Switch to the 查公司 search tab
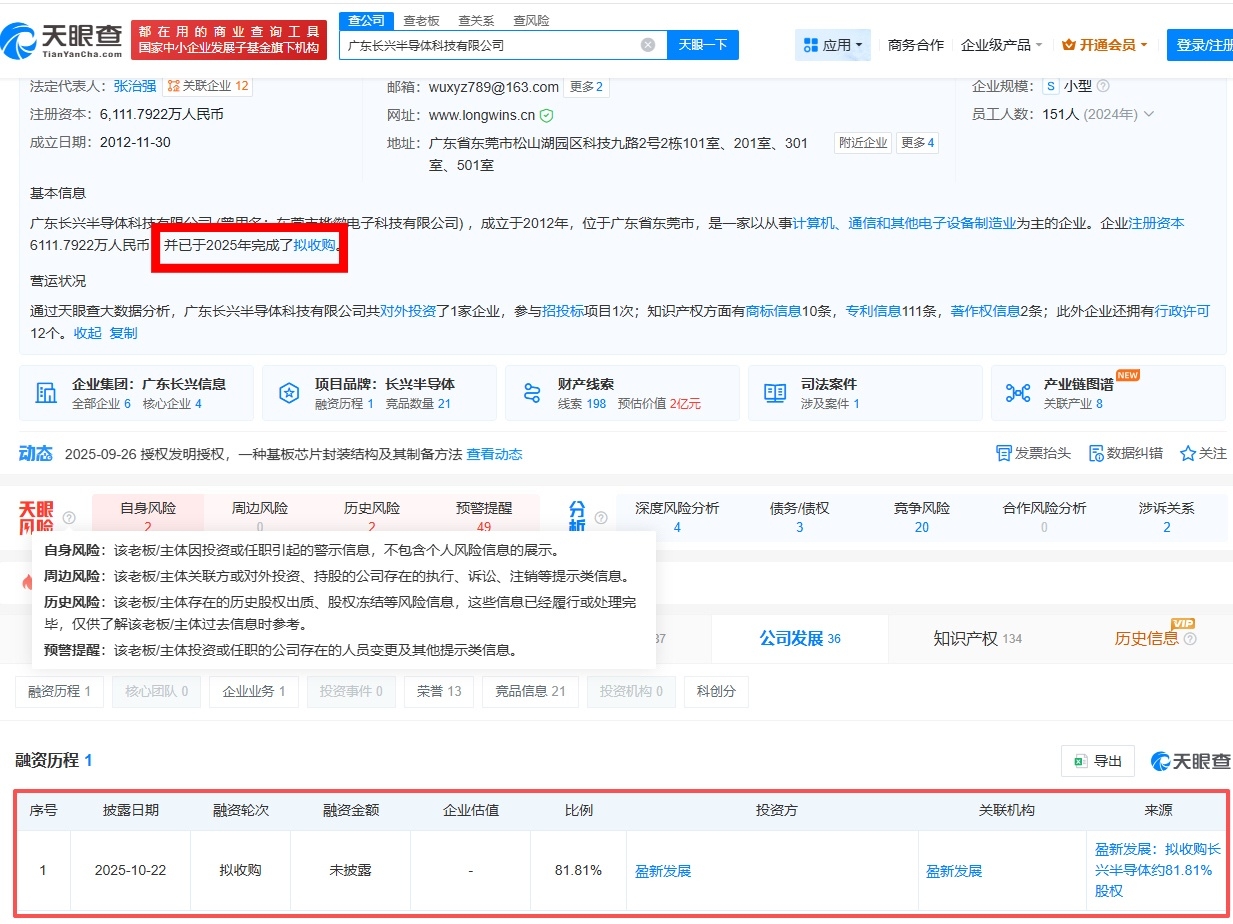The height and width of the screenshot is (924, 1233). [364, 20]
